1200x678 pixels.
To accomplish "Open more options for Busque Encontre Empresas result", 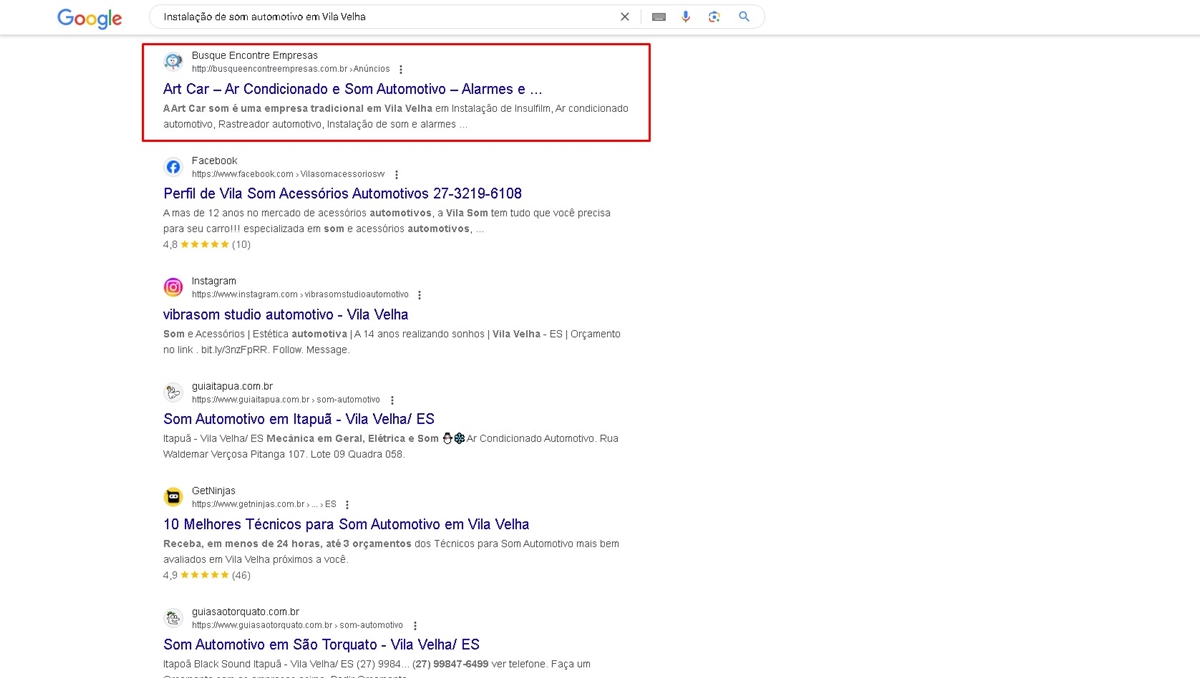I will (401, 70).
